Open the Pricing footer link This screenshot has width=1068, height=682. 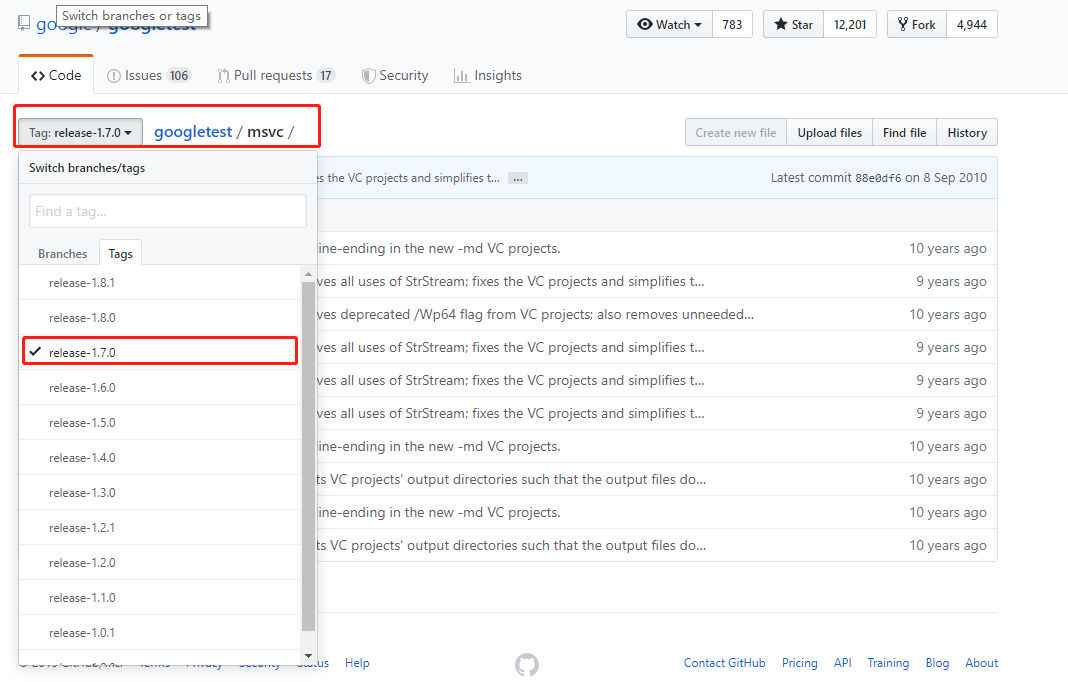[800, 663]
